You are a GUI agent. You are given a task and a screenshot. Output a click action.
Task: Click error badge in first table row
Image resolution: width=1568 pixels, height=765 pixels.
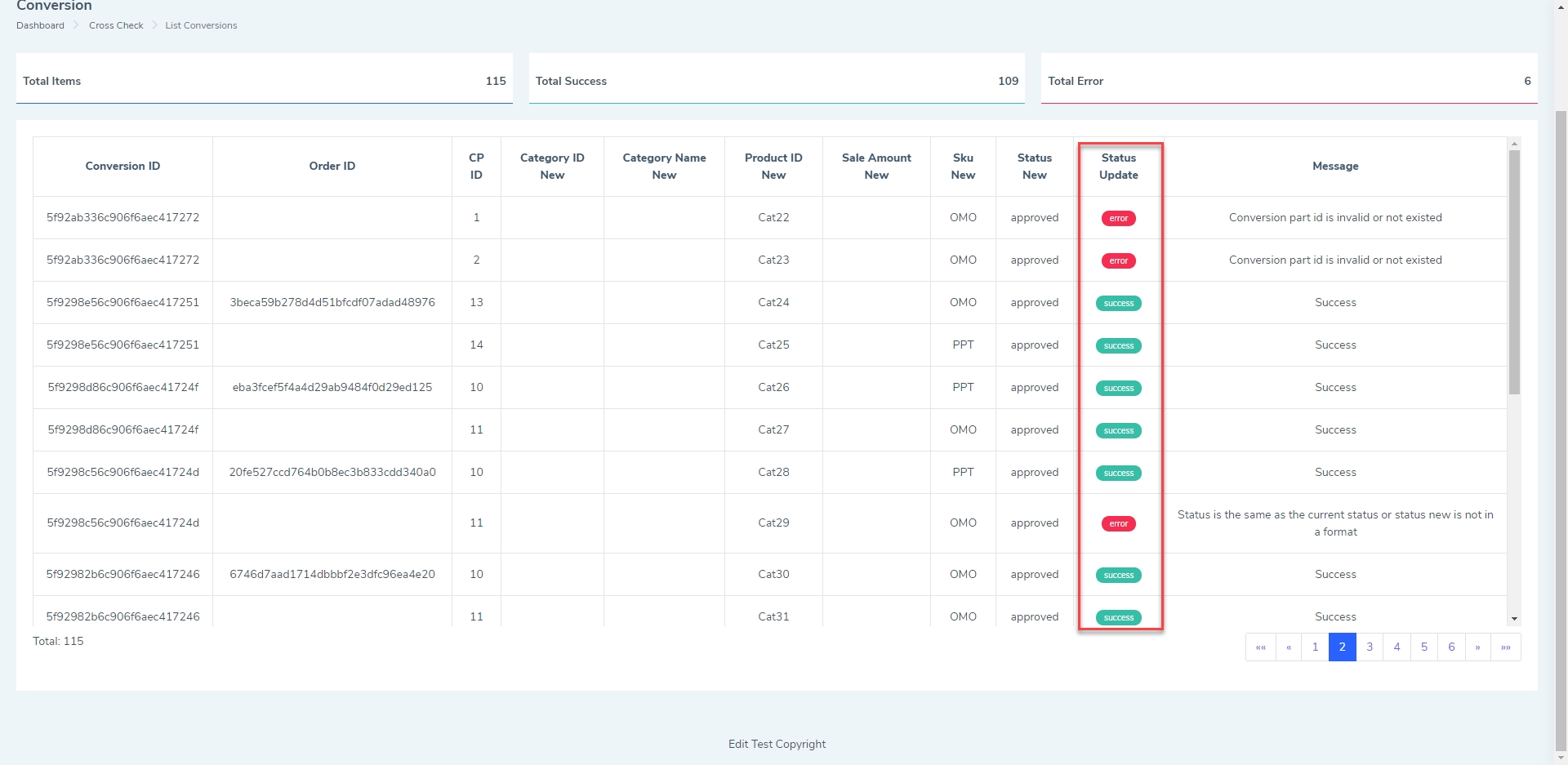click(1118, 219)
